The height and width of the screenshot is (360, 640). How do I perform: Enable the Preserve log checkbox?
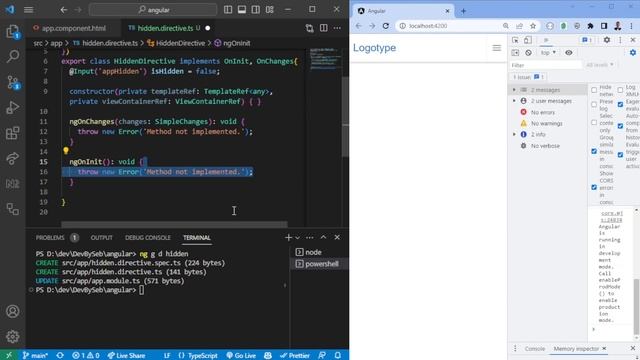(594, 104)
